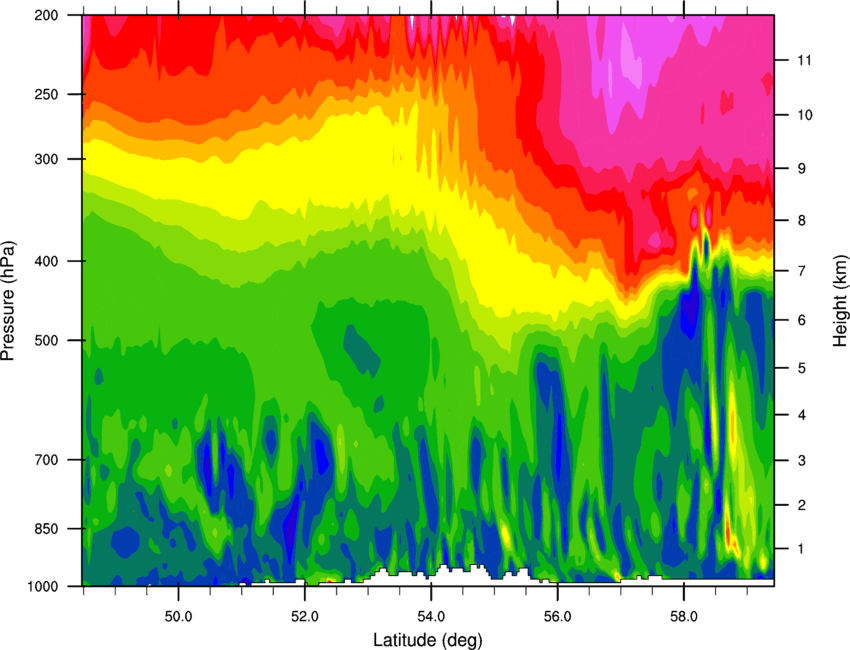Screen dimensions: 850x650
Task: Click the 52.0 latitude tick label
Action: (305, 617)
